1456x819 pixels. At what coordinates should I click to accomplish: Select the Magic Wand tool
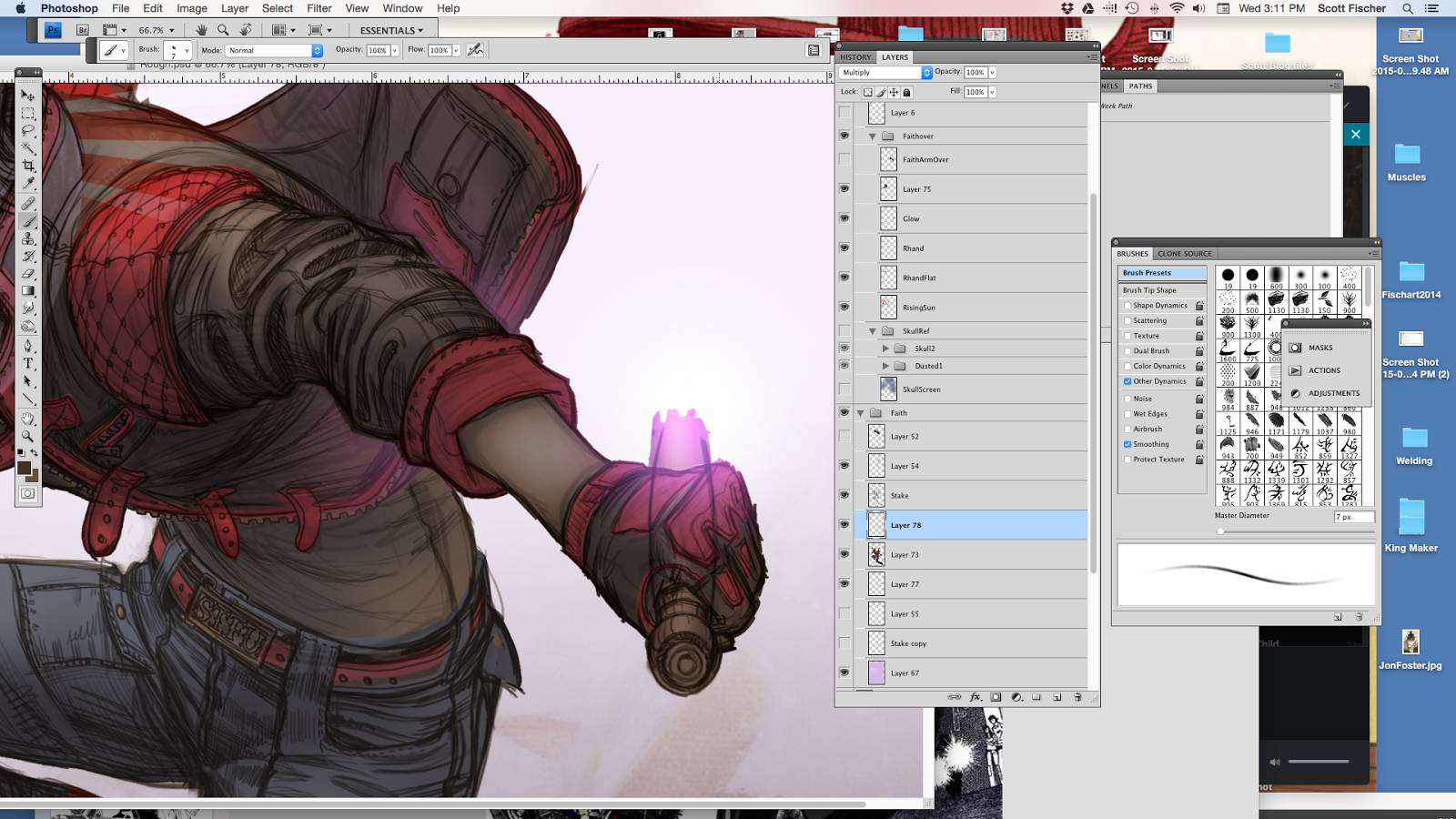(28, 147)
